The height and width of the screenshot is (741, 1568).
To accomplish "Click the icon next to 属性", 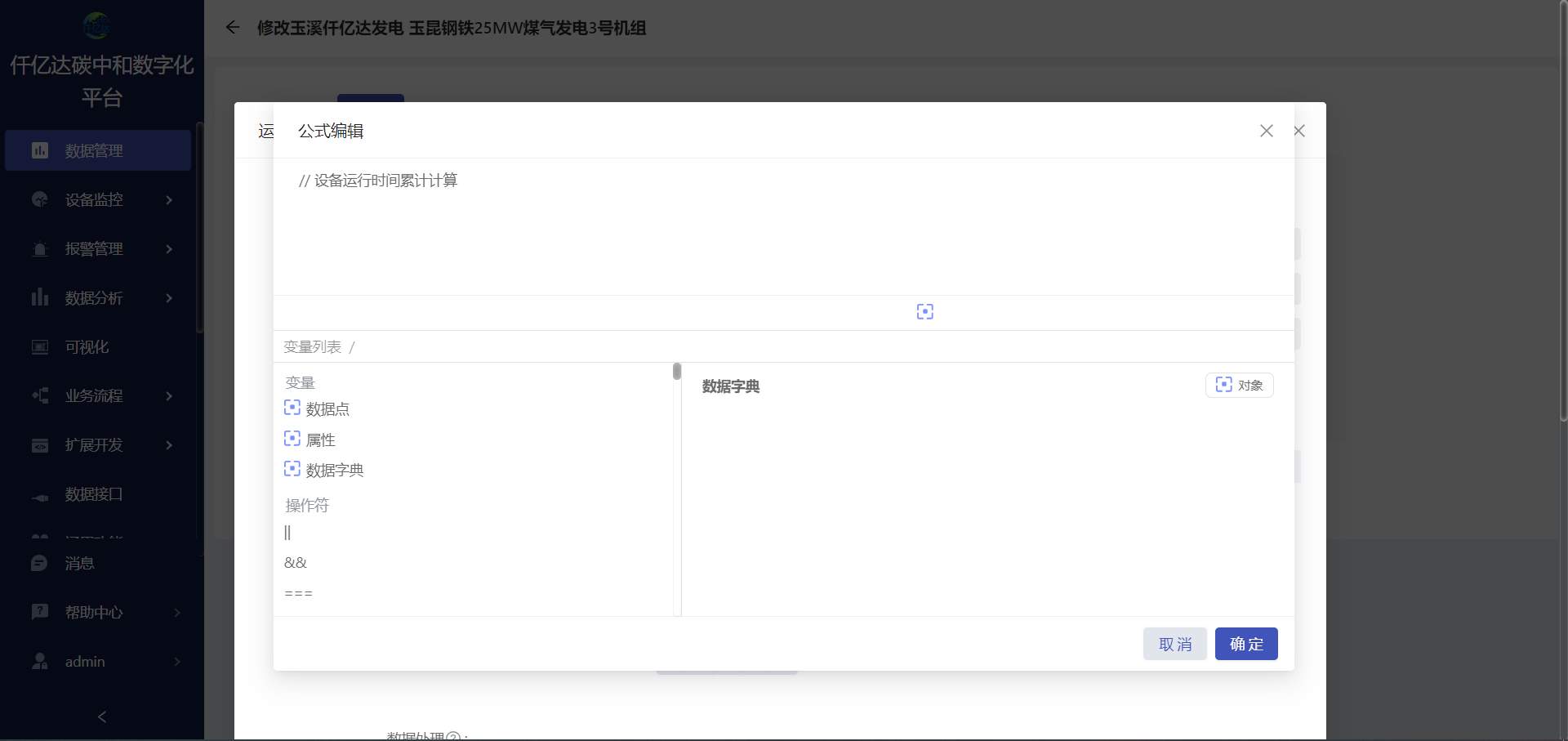I will coord(292,439).
